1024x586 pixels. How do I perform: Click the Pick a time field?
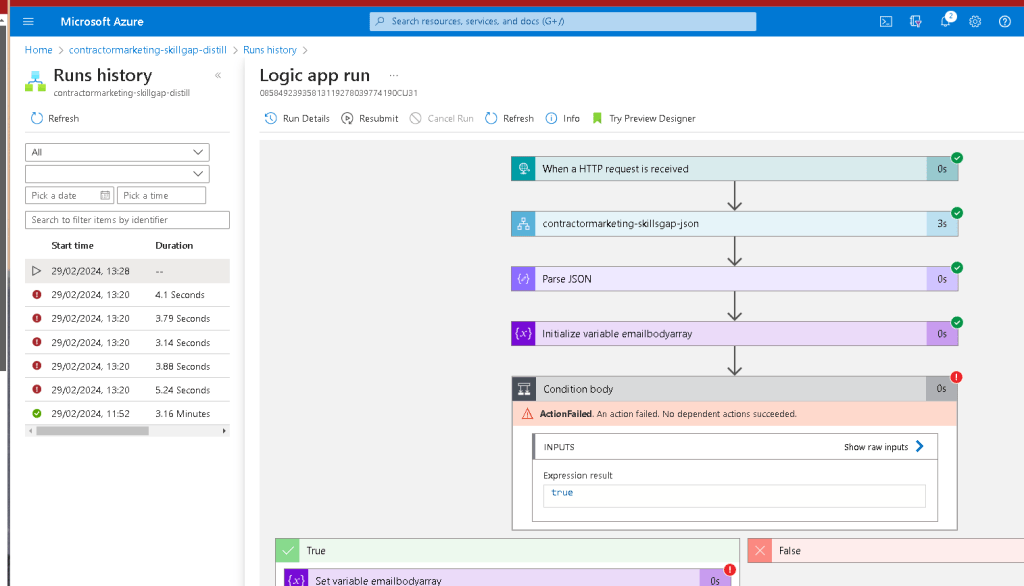pos(161,195)
